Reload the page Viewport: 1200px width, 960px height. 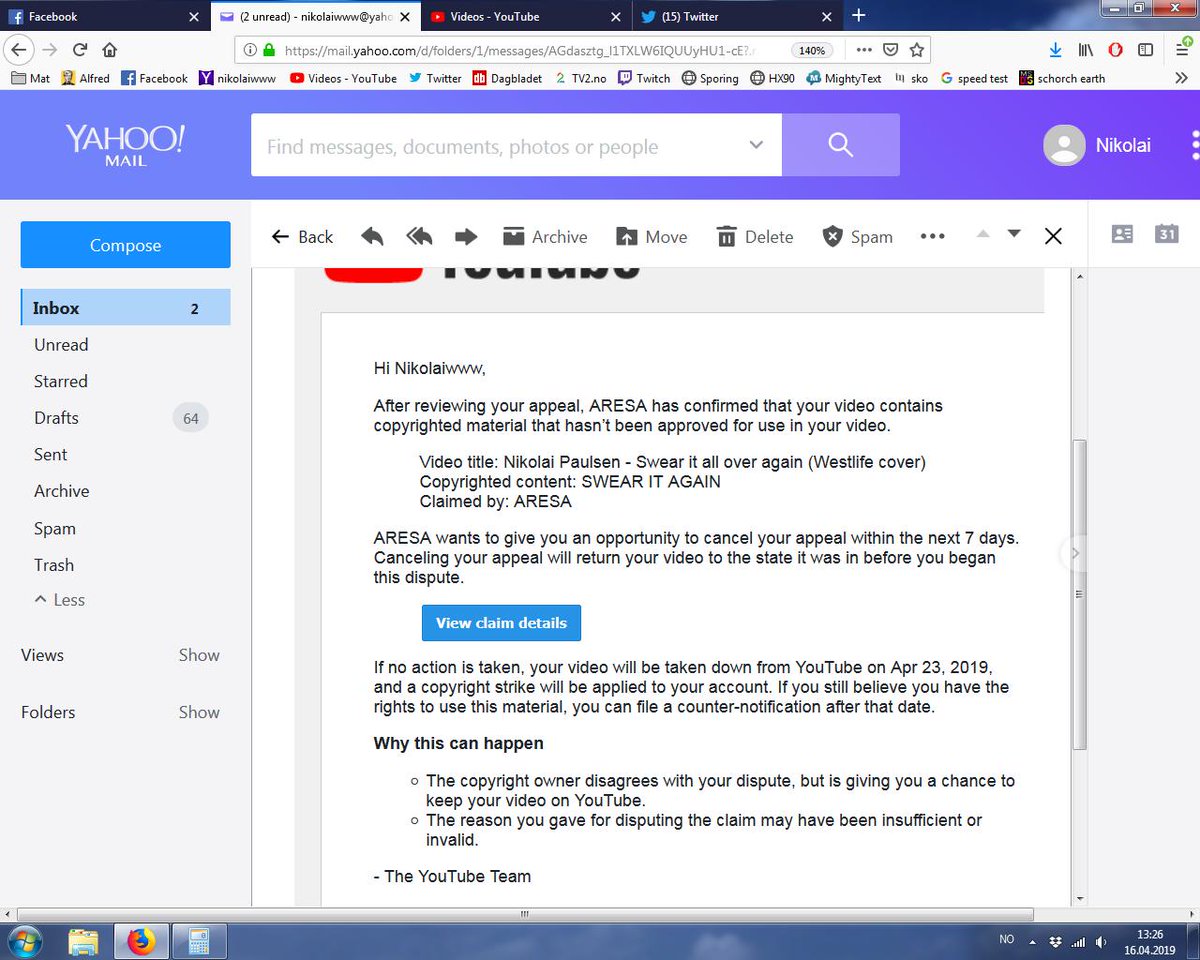click(x=80, y=50)
